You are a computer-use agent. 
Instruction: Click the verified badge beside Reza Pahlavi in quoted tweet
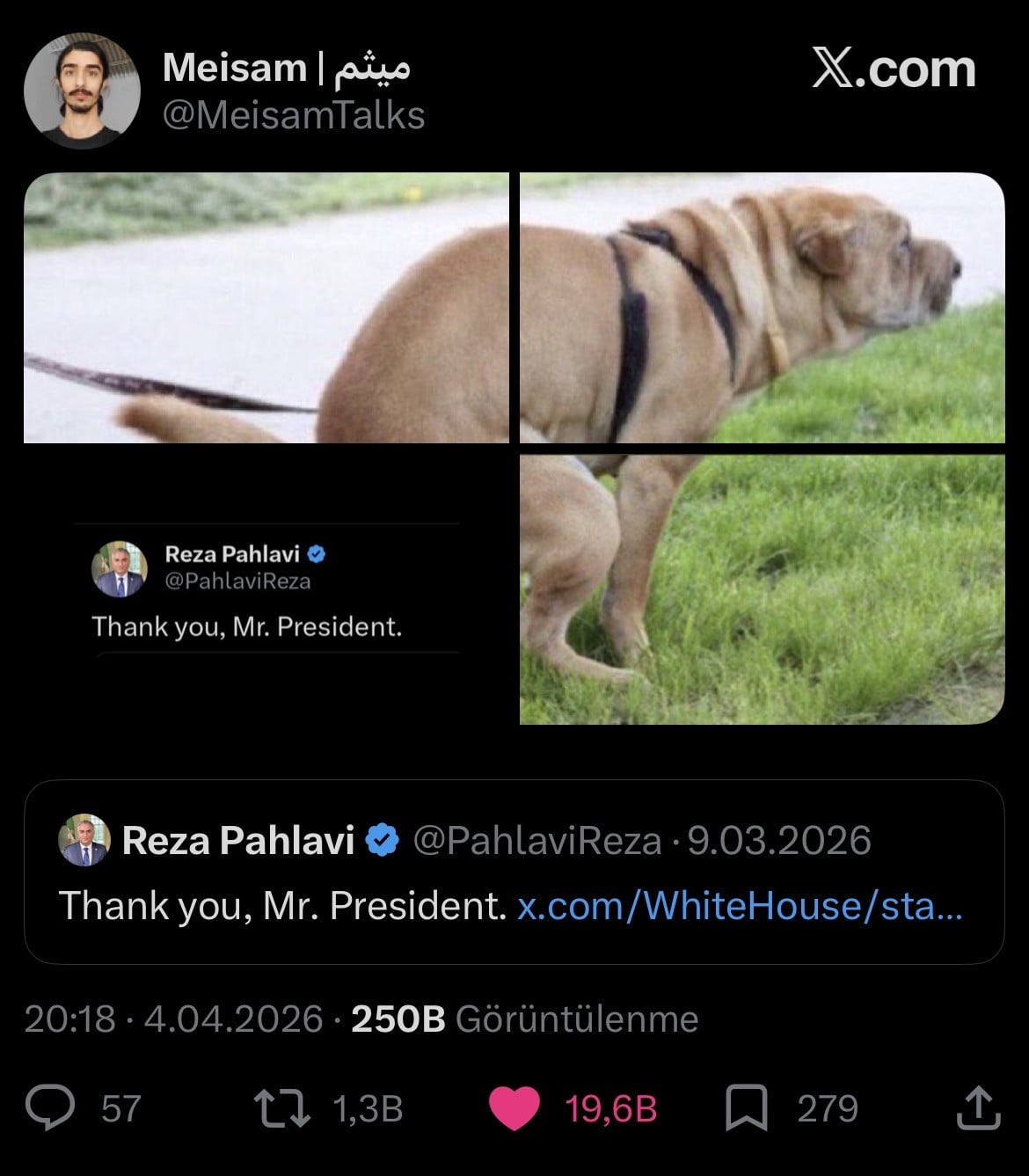[x=381, y=840]
